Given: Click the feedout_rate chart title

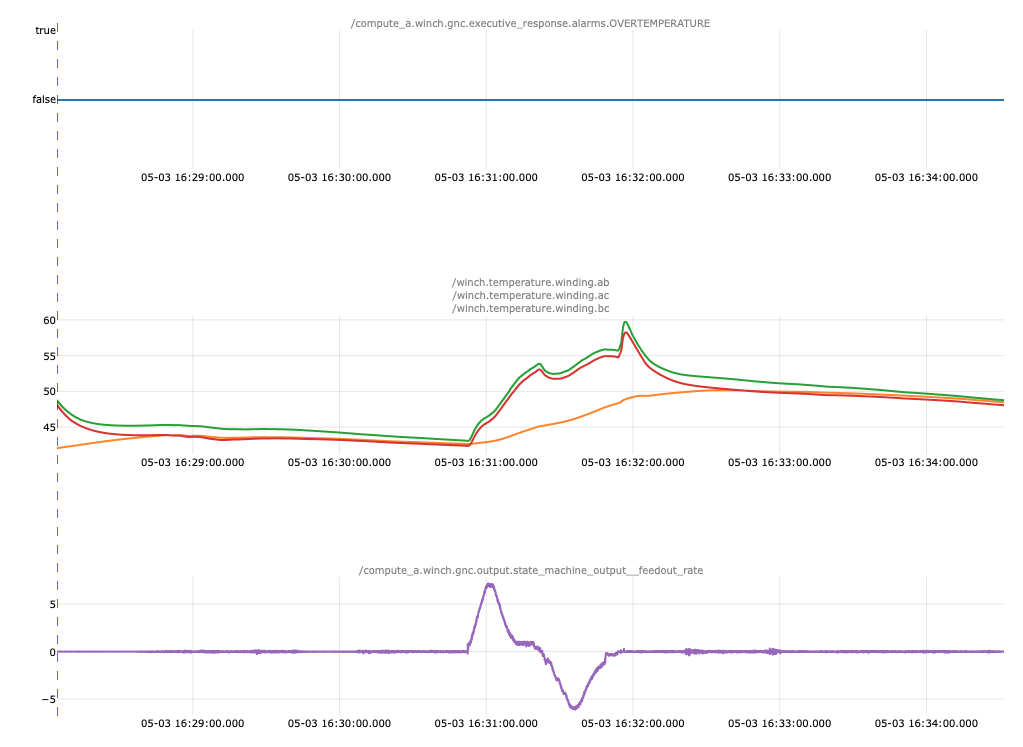Looking at the screenshot, I should [x=530, y=570].
